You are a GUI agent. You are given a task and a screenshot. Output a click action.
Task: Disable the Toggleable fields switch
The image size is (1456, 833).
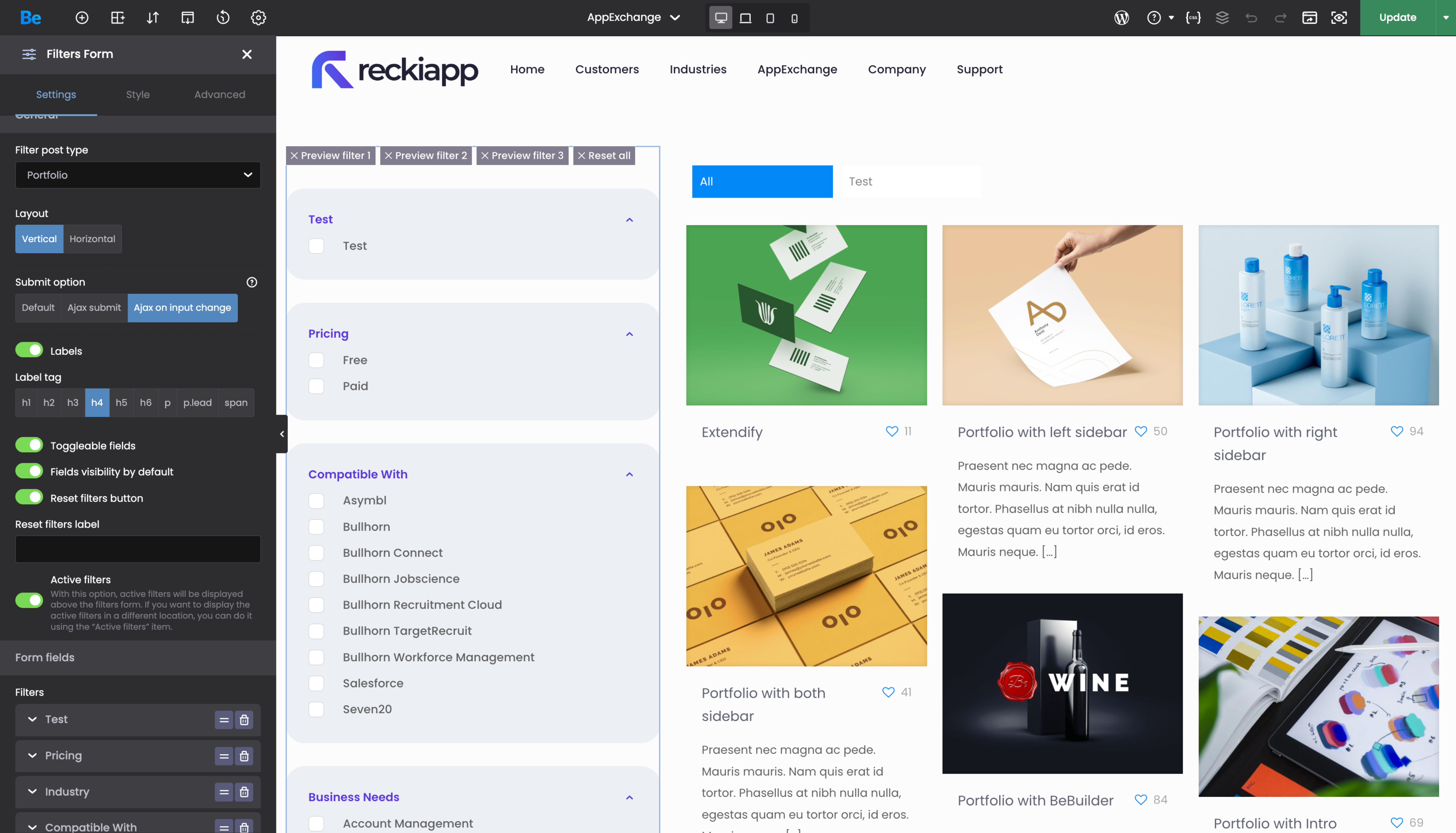tap(29, 445)
